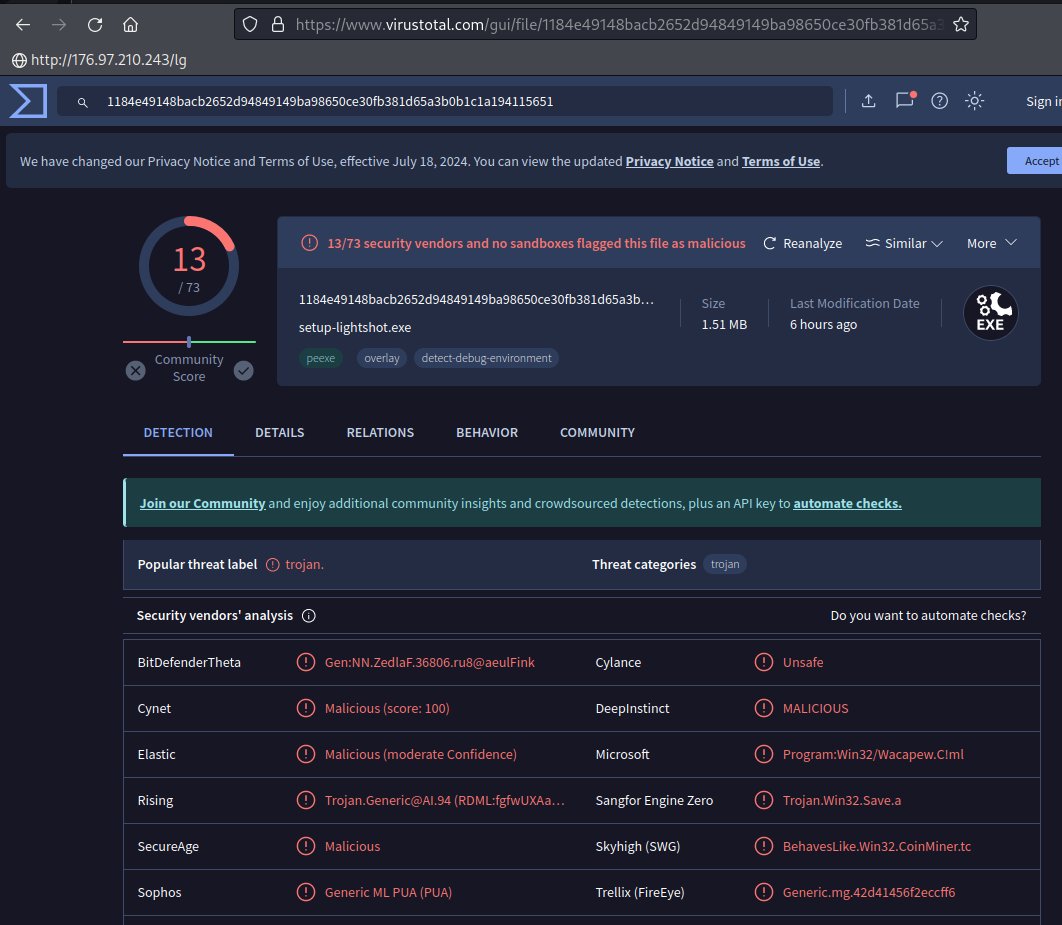Bookmark the page with the star icon
The image size is (1062, 925).
pos(960,25)
